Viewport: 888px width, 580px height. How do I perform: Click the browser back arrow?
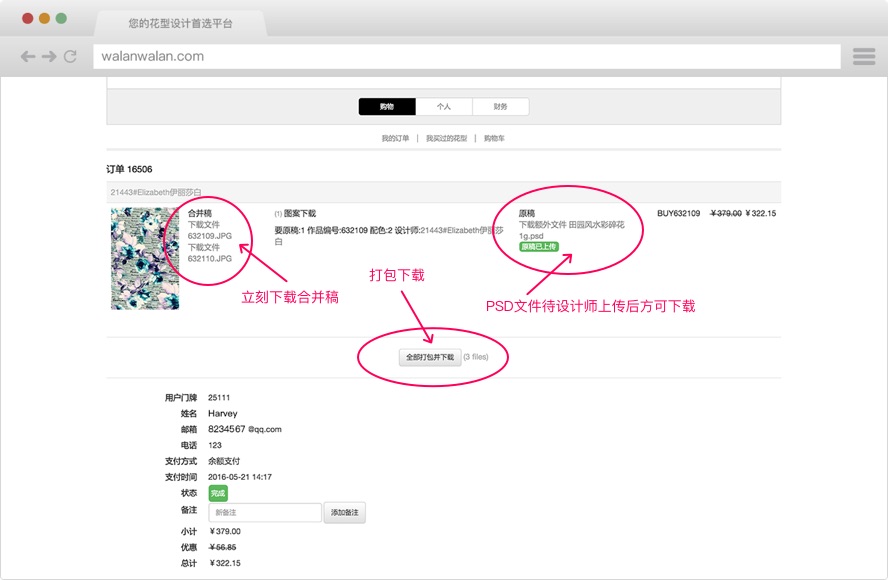pyautogui.click(x=27, y=57)
